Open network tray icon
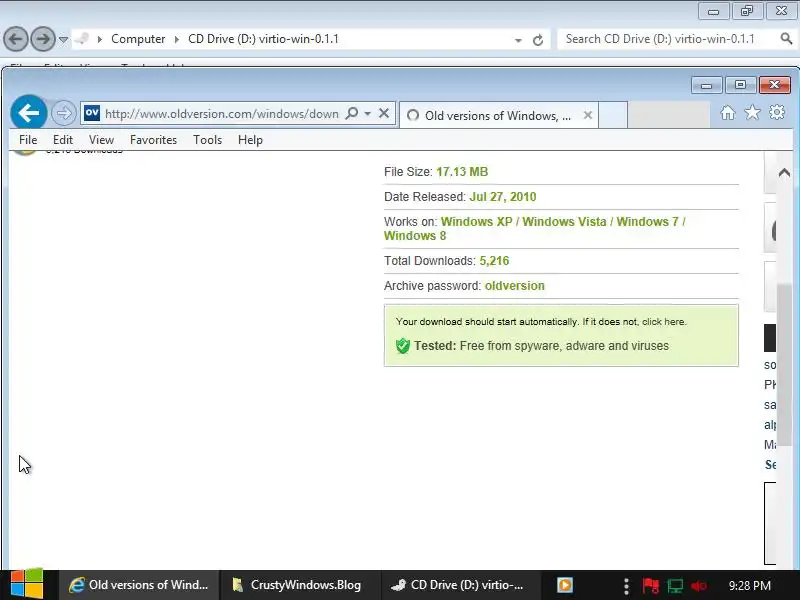The image size is (800, 600). [x=674, y=586]
